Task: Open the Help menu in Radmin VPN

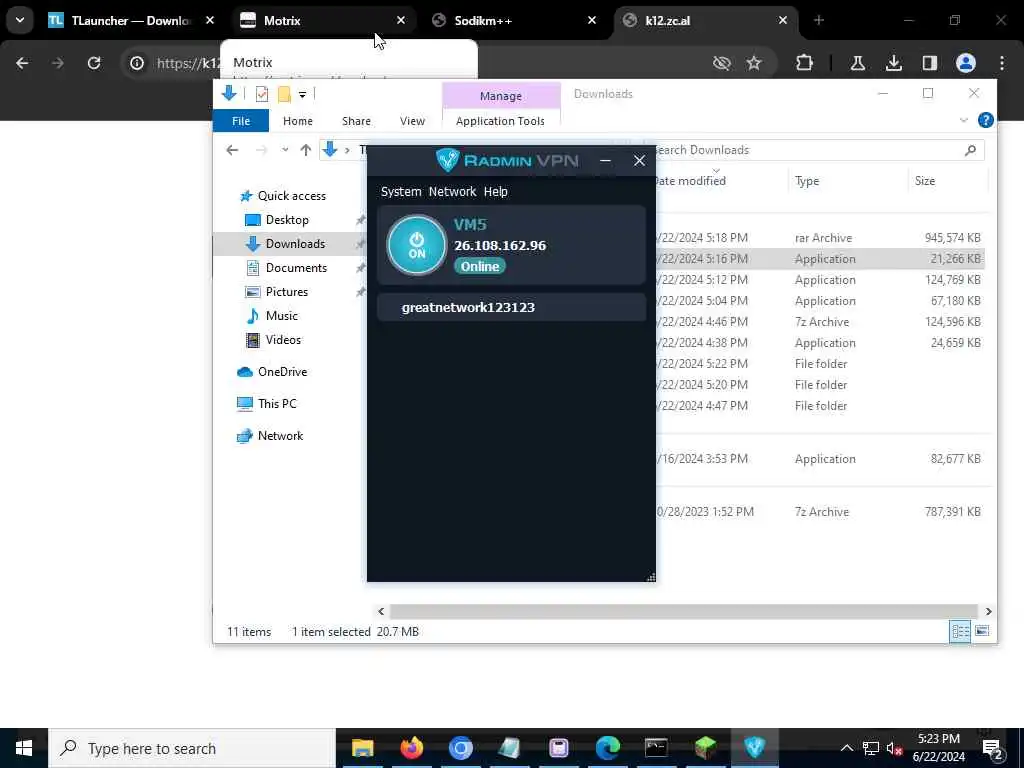Action: (x=496, y=191)
